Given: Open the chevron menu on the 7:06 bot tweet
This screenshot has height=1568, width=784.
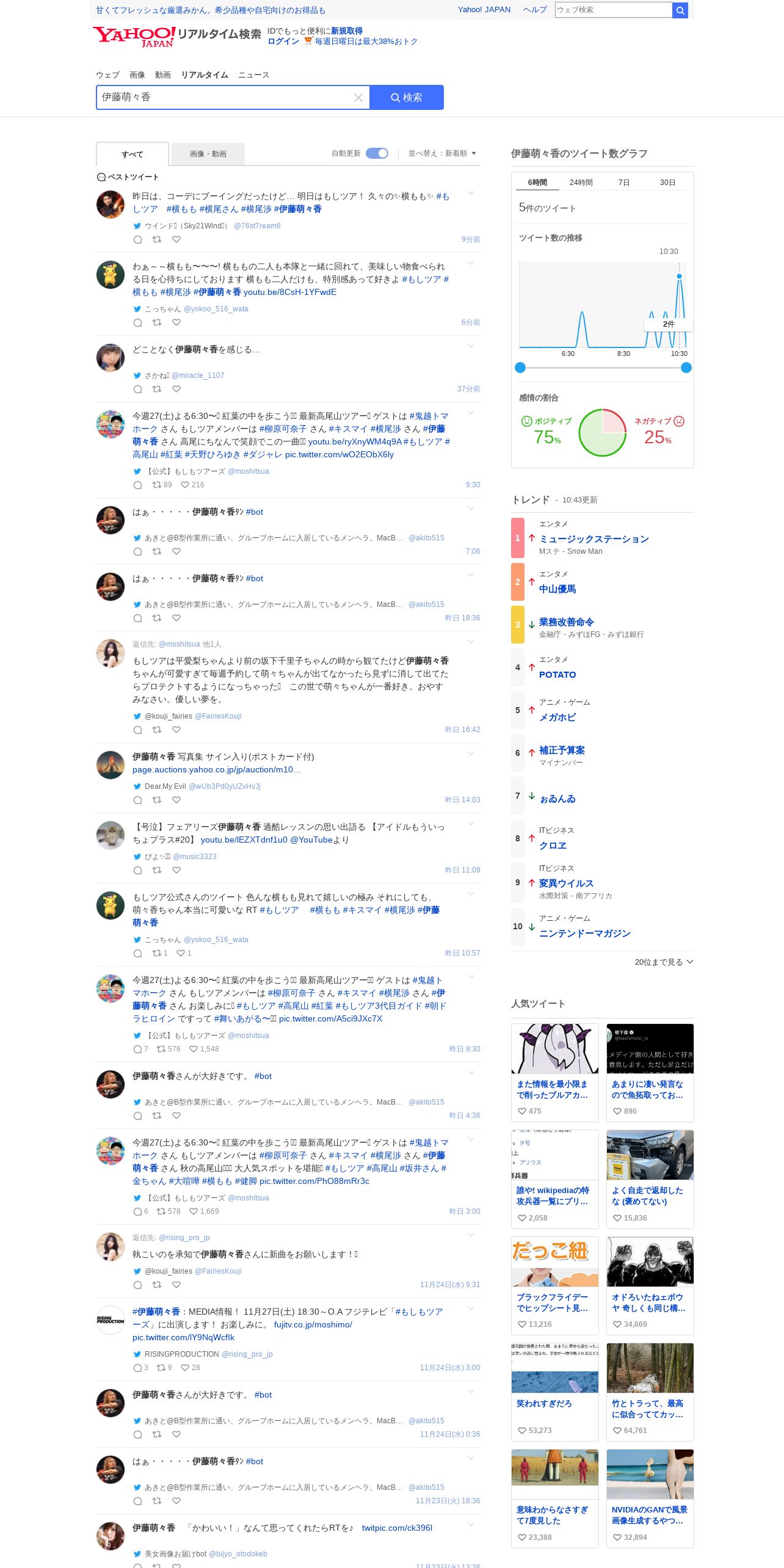Looking at the screenshot, I should tap(471, 509).
